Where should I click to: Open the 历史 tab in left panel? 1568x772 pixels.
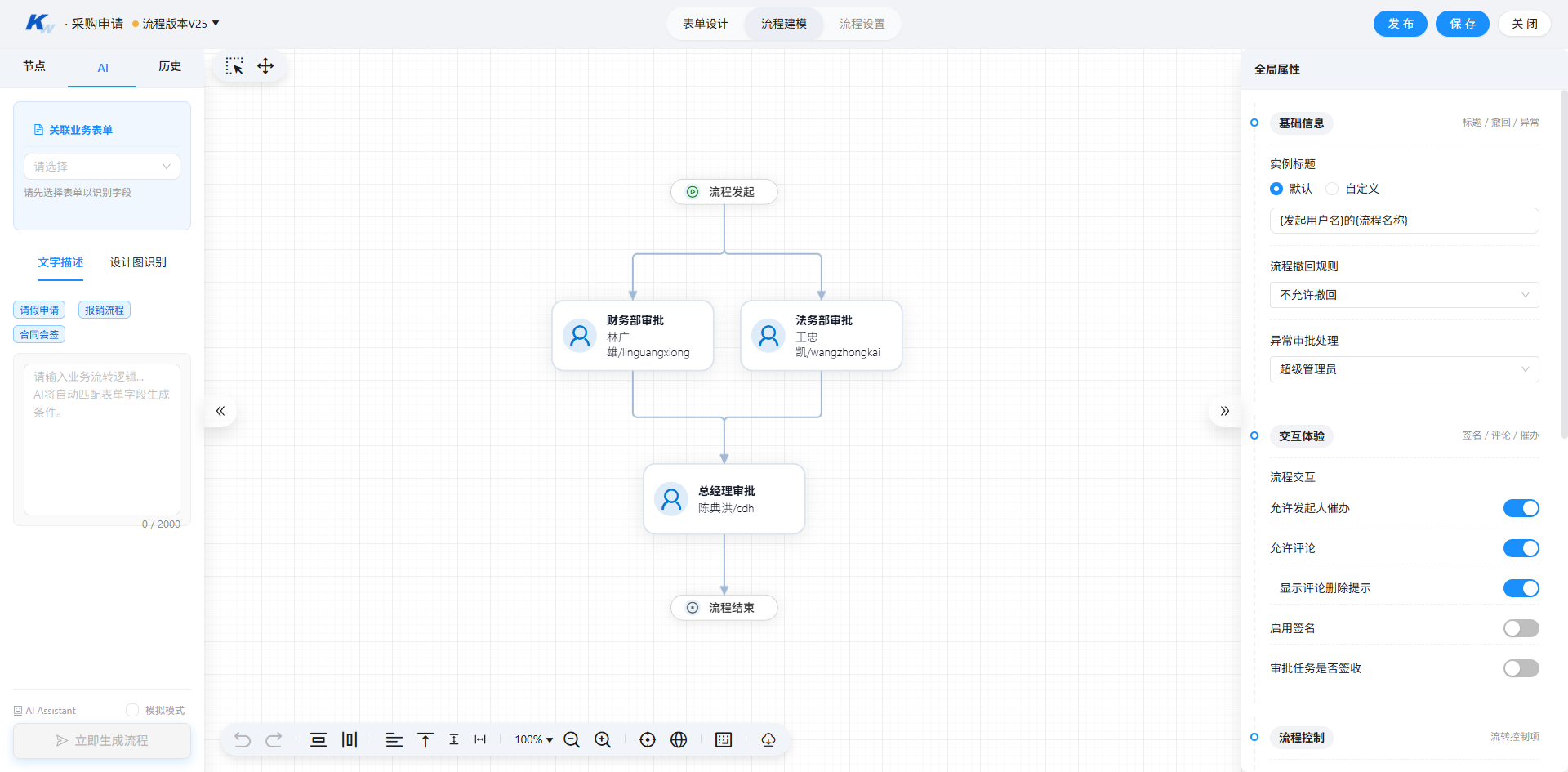pyautogui.click(x=170, y=66)
